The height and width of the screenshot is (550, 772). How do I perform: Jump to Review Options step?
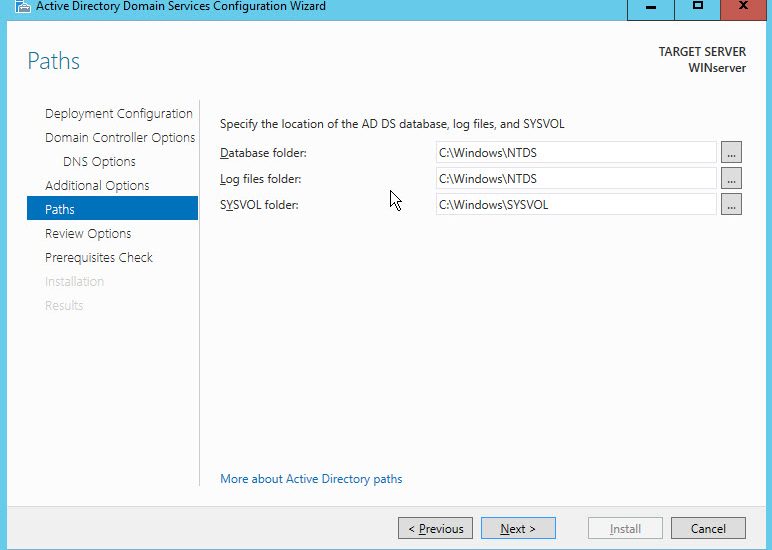88,233
